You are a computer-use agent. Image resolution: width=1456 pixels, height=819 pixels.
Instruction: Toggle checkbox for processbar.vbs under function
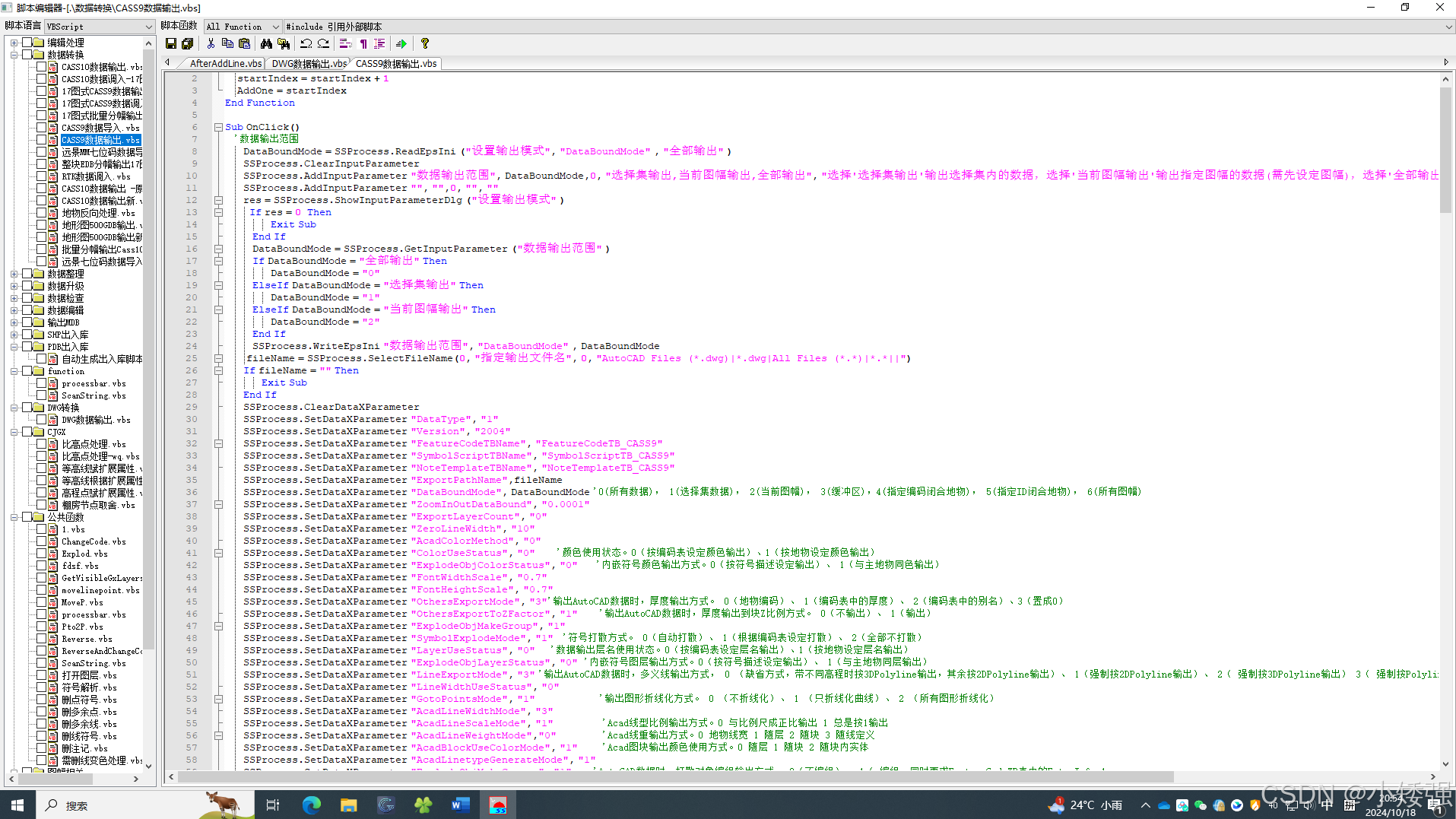41,383
